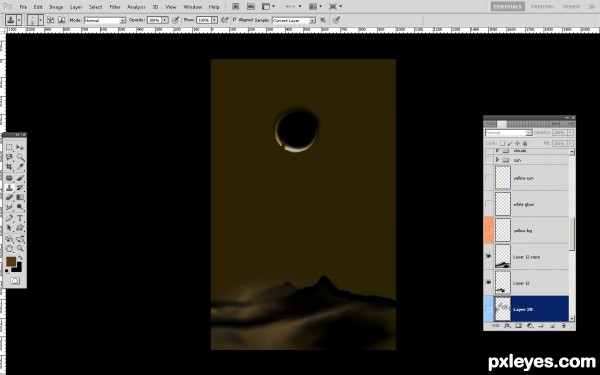The height and width of the screenshot is (375, 600).
Task: Launch Mini Bridge from the top bar
Action: tap(251, 7)
